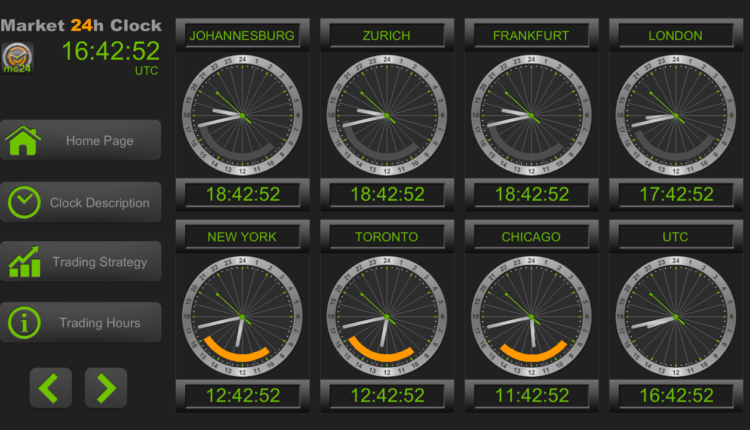Click the Chicago digital time 11:42:52
The width and height of the screenshot is (750, 430).
pos(531,396)
